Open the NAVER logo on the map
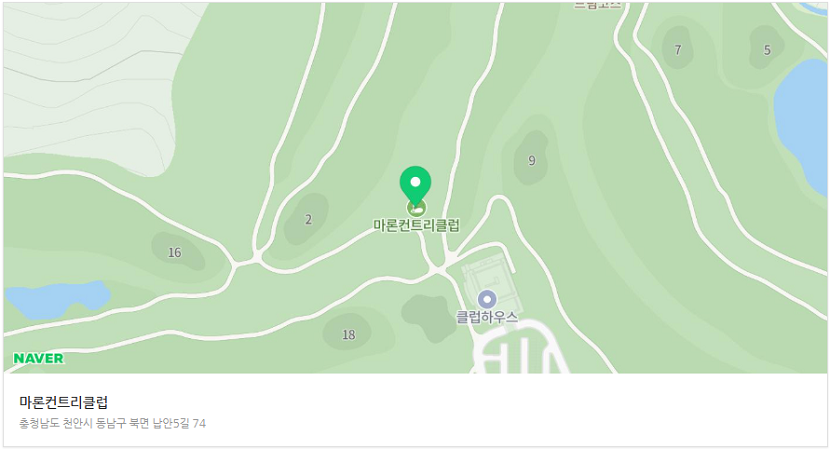Image resolution: width=830 pixels, height=449 pixels. 39,358
